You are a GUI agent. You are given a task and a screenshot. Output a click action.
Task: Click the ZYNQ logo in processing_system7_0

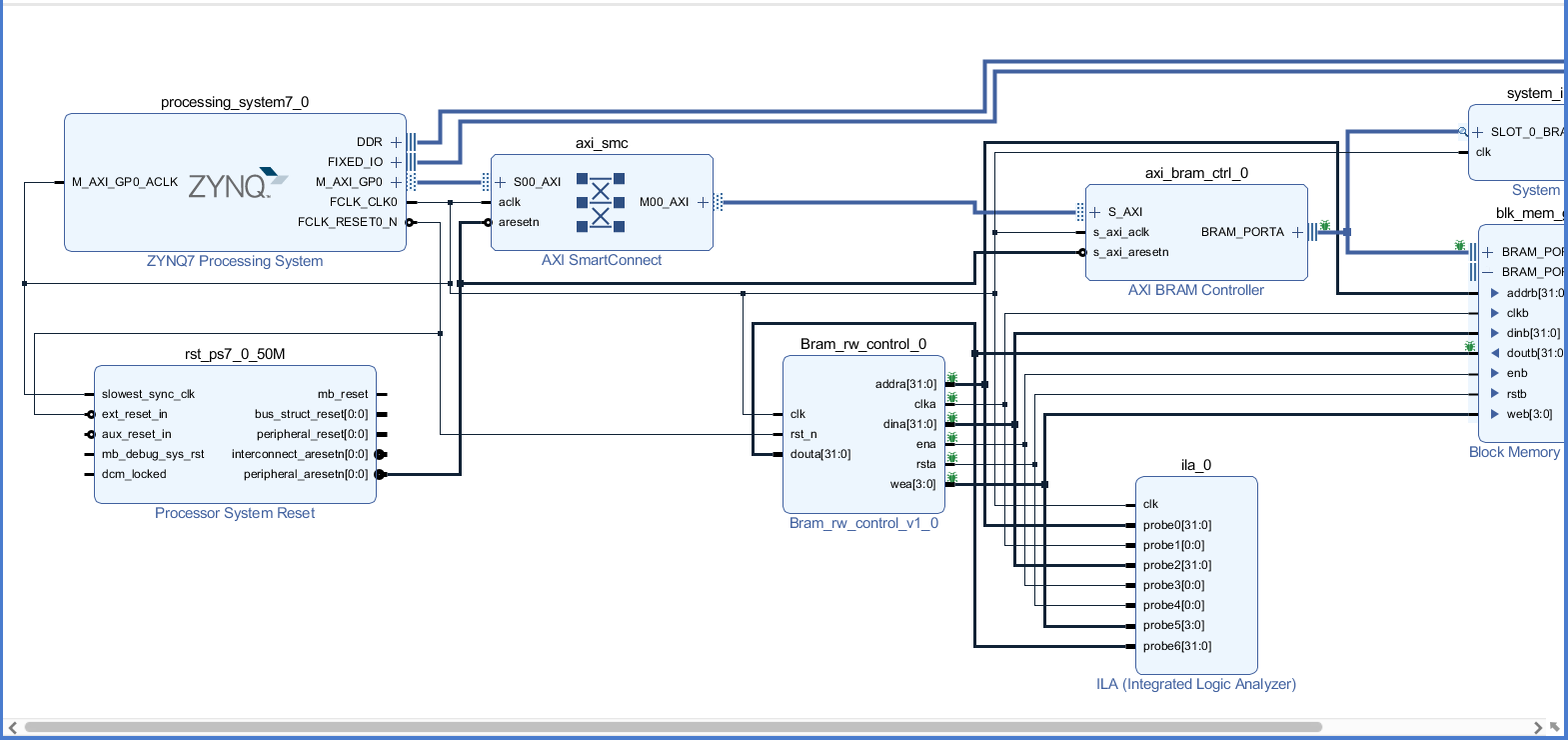(238, 183)
